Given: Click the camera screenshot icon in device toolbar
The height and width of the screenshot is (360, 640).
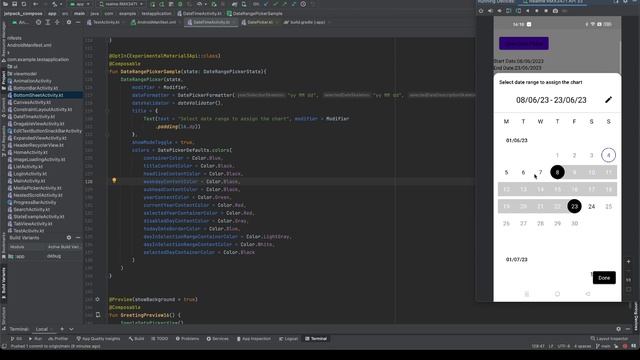Looking at the screenshot, I should click(x=555, y=11).
